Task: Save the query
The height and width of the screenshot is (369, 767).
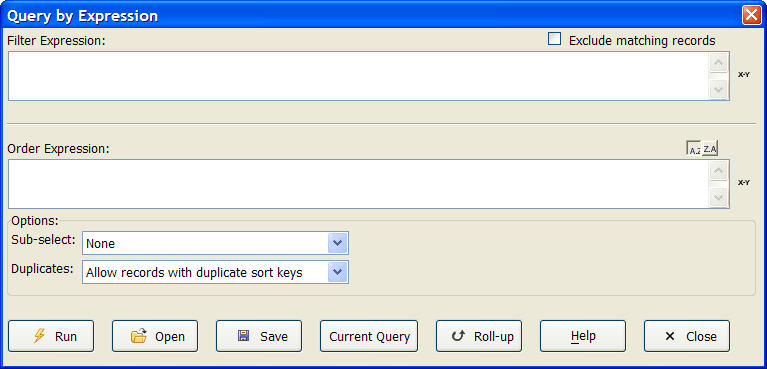Action: point(259,336)
